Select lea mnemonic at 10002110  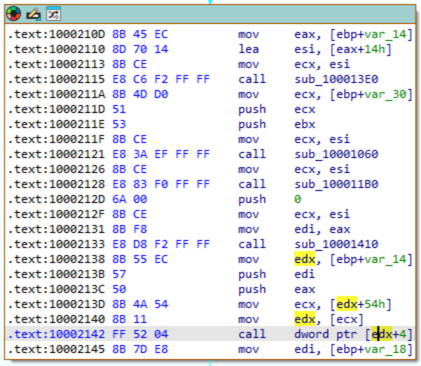pyautogui.click(x=248, y=49)
